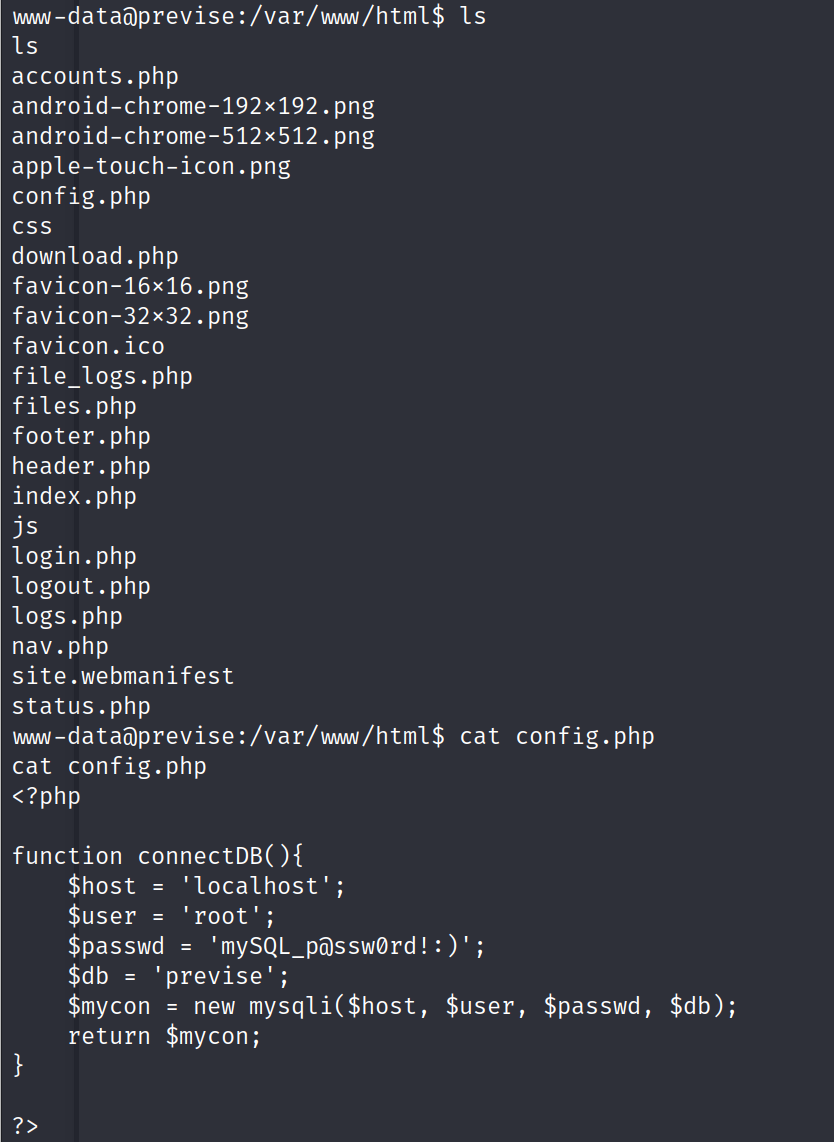Click the download.php filename

[95, 256]
